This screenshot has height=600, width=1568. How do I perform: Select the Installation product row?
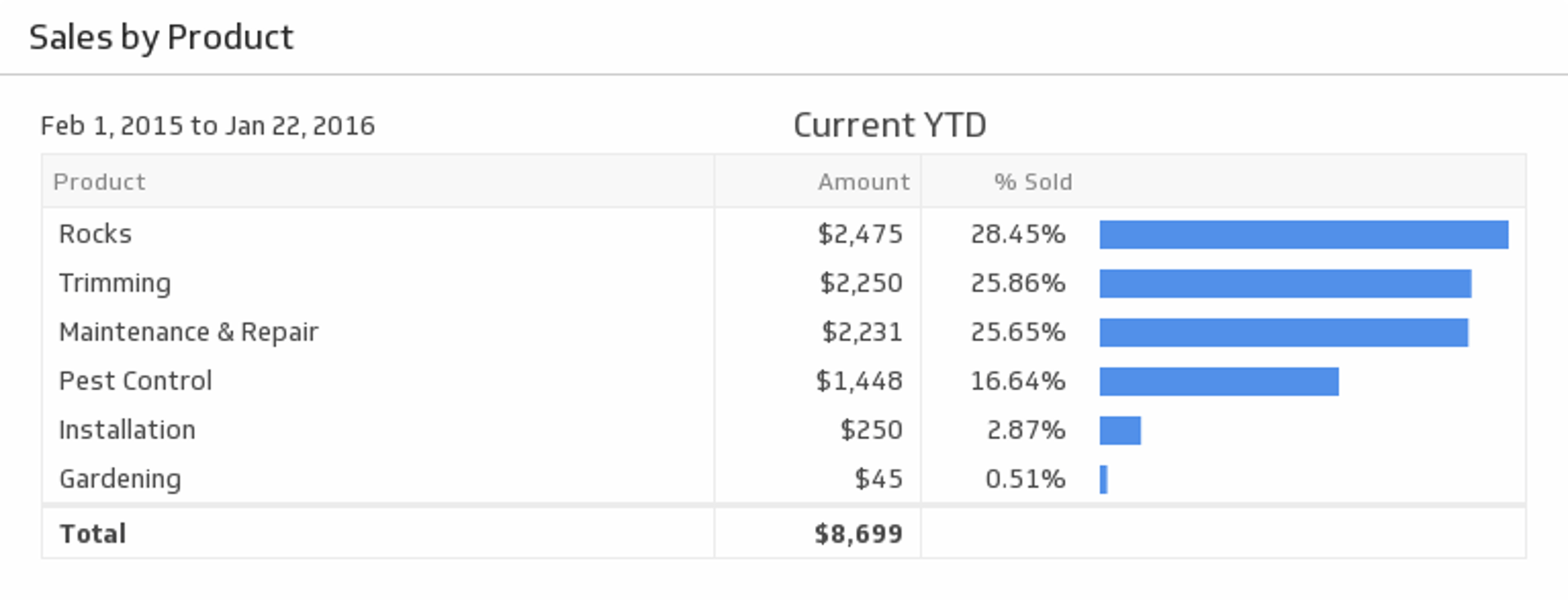click(127, 430)
